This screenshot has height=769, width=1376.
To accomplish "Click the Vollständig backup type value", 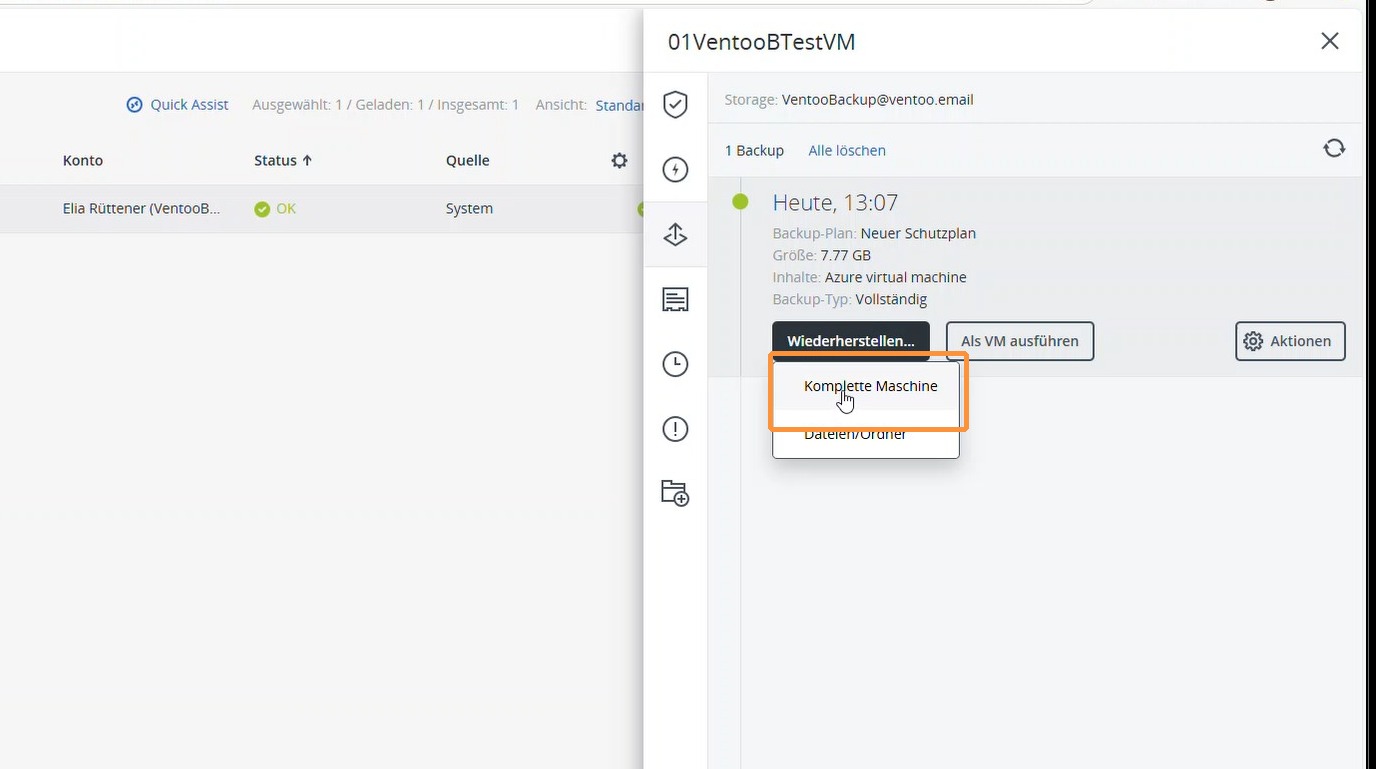I will (891, 299).
